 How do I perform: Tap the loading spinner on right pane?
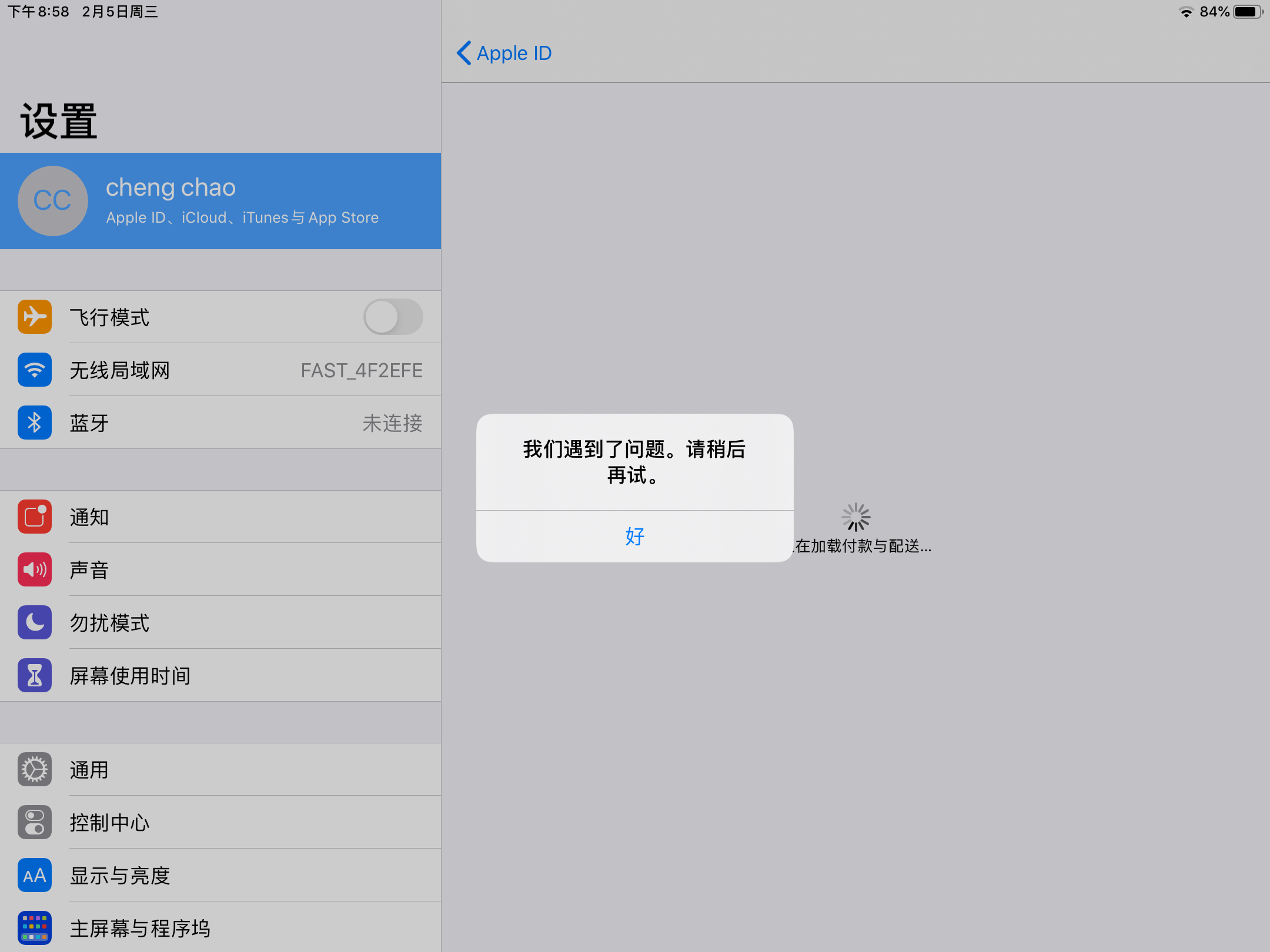click(855, 517)
